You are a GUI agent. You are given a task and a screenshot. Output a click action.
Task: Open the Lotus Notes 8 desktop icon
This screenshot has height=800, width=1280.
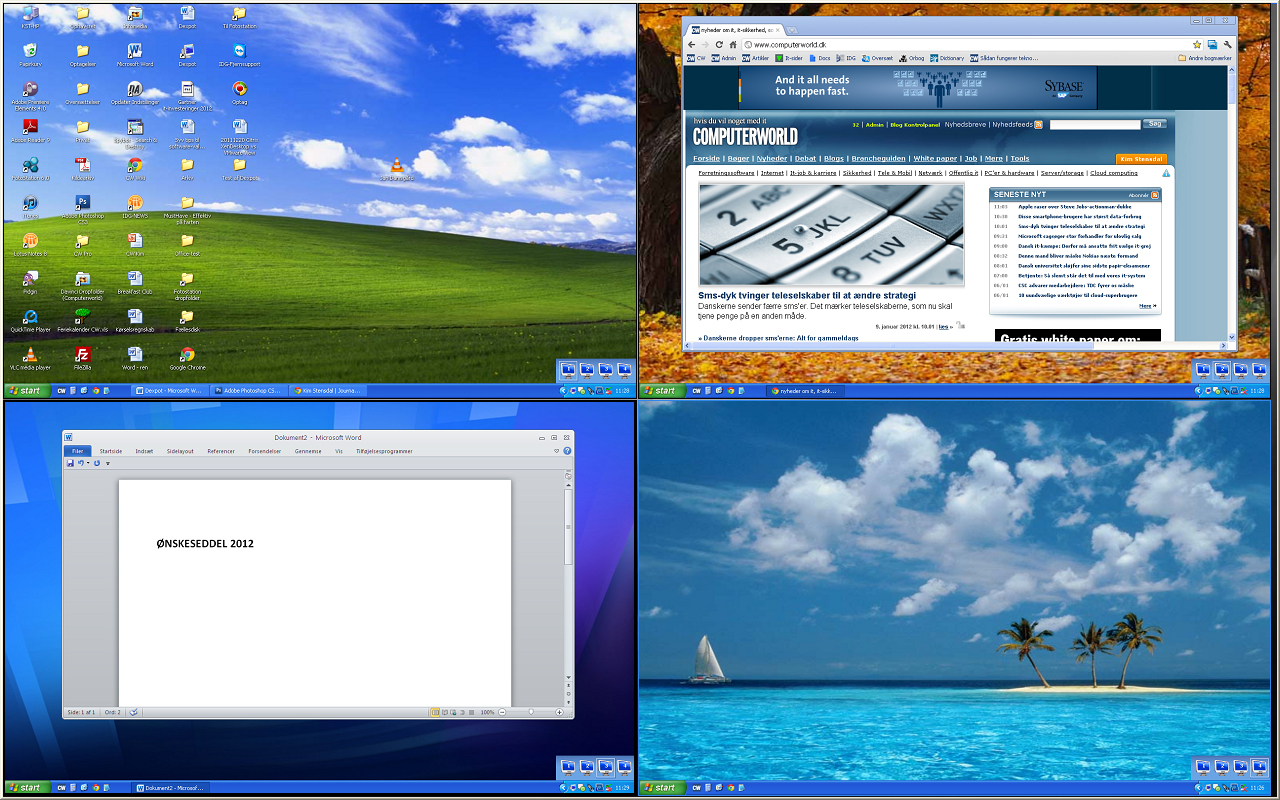(30, 245)
